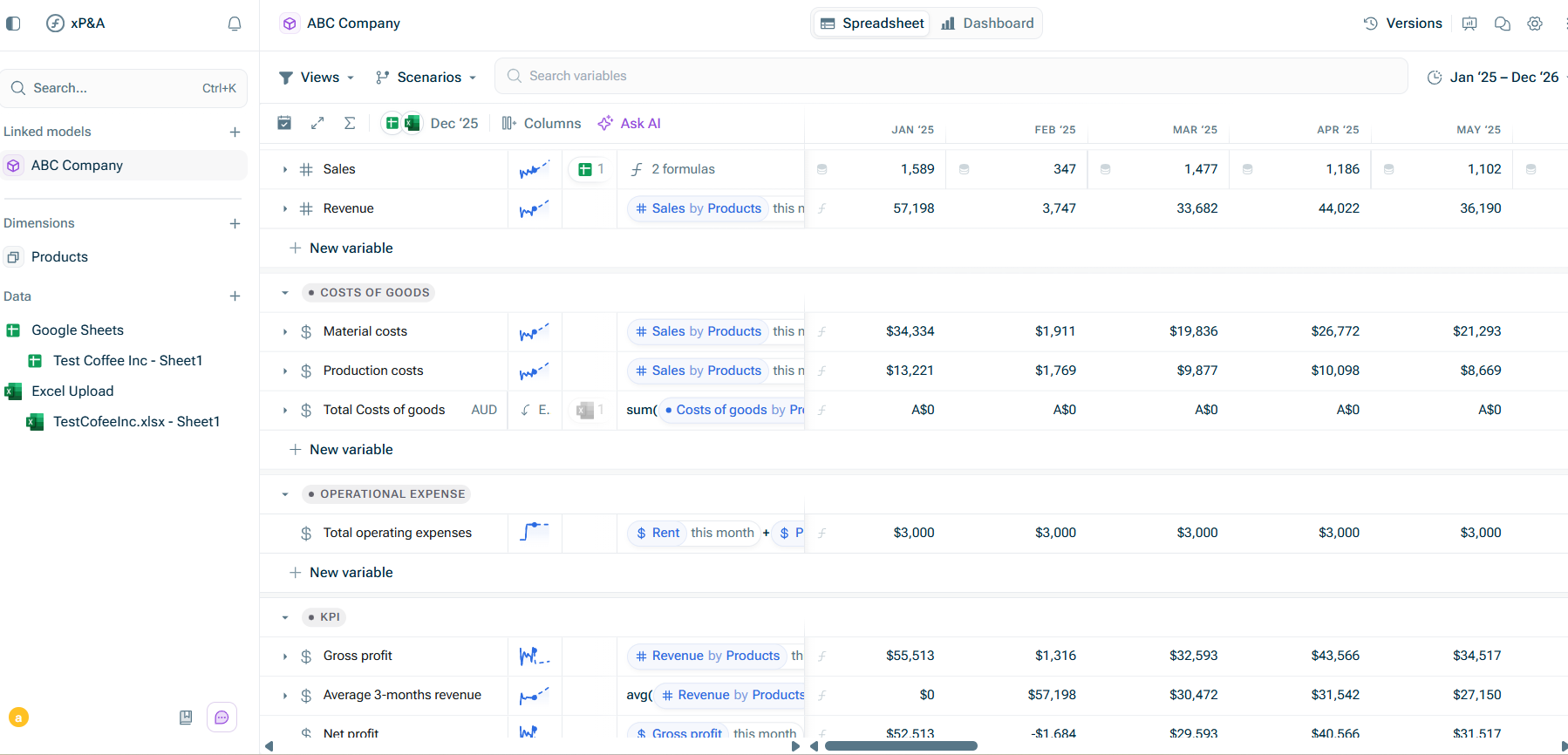Click the Search variables field
Image resolution: width=1568 pixels, height=755 pixels.
[x=951, y=76]
